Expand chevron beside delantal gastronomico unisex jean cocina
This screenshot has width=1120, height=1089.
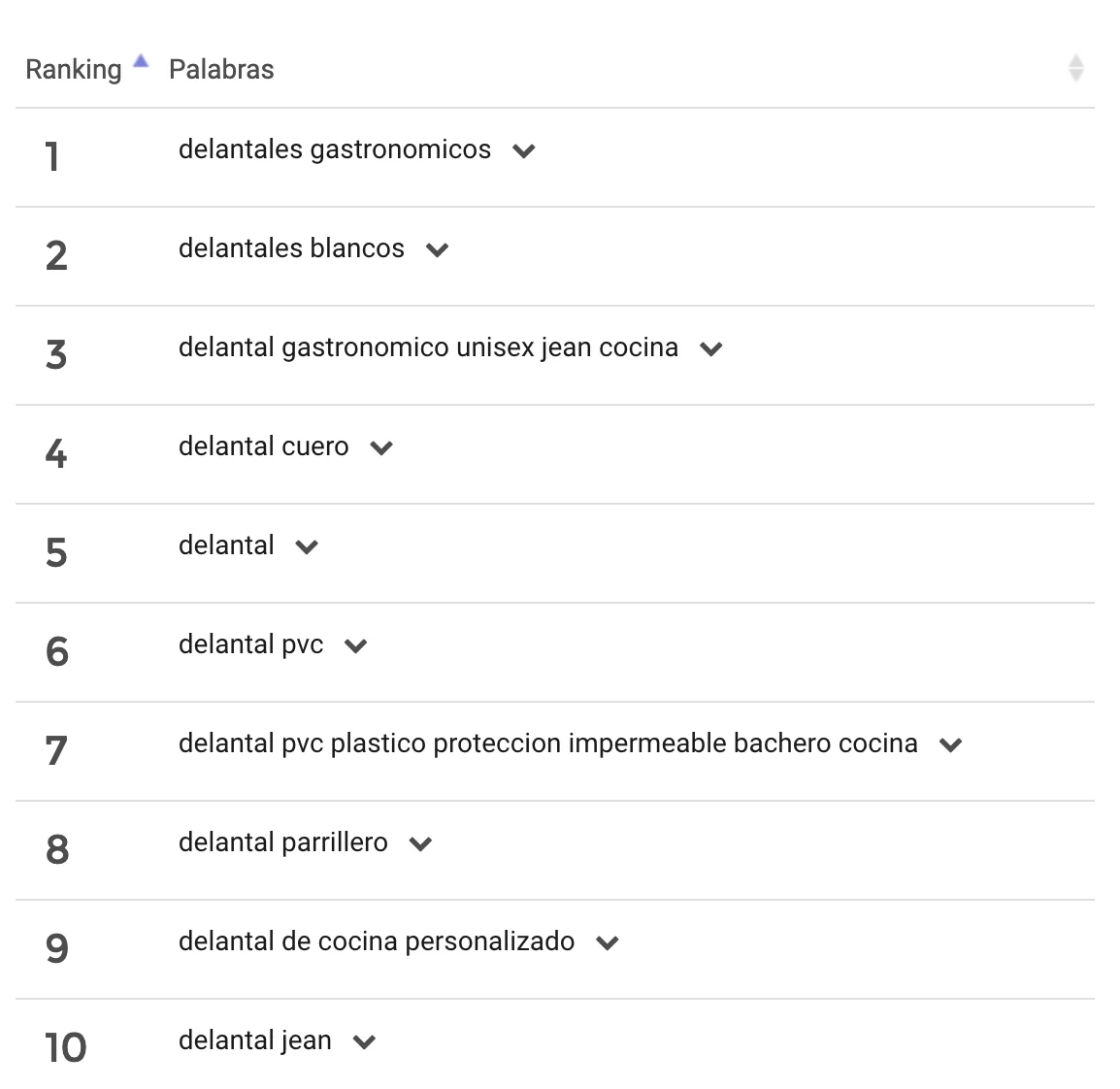click(710, 349)
